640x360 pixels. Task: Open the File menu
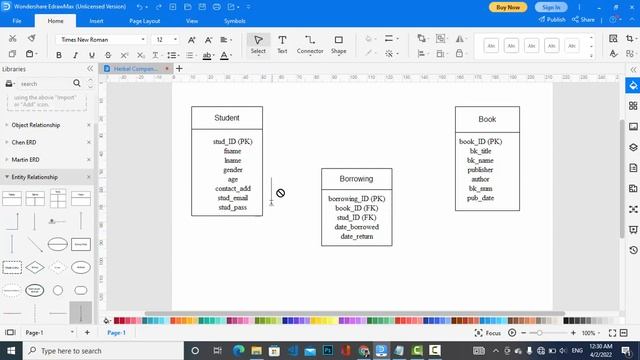click(x=17, y=21)
